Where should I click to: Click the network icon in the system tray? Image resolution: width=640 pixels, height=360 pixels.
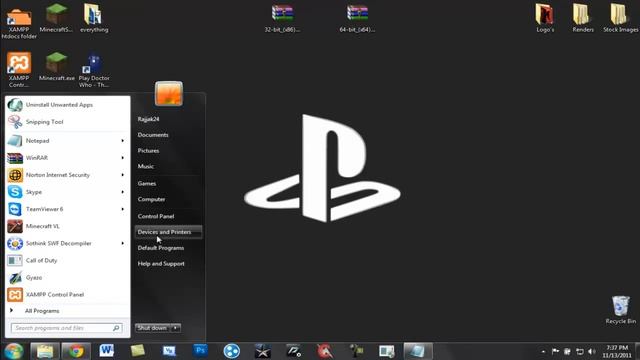(580, 351)
